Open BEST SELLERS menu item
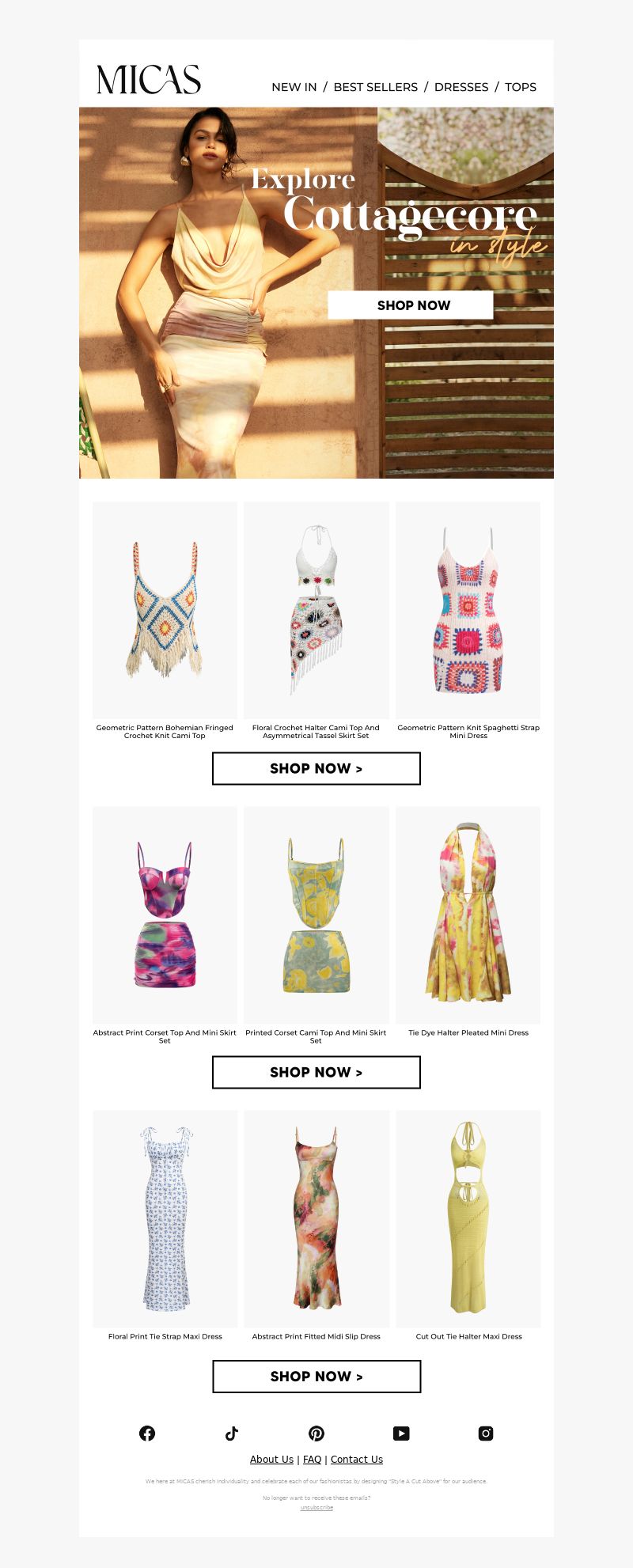 point(376,87)
